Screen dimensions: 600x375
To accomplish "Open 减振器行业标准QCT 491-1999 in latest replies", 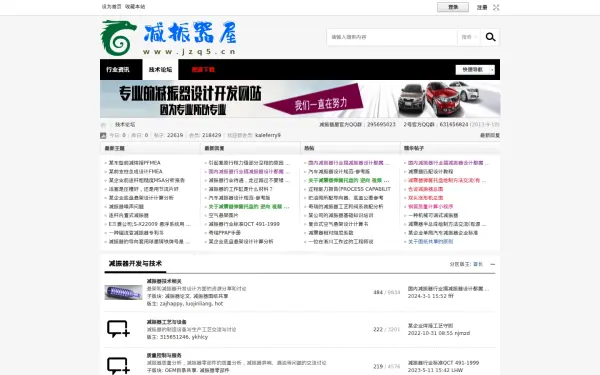I will coord(244,224).
